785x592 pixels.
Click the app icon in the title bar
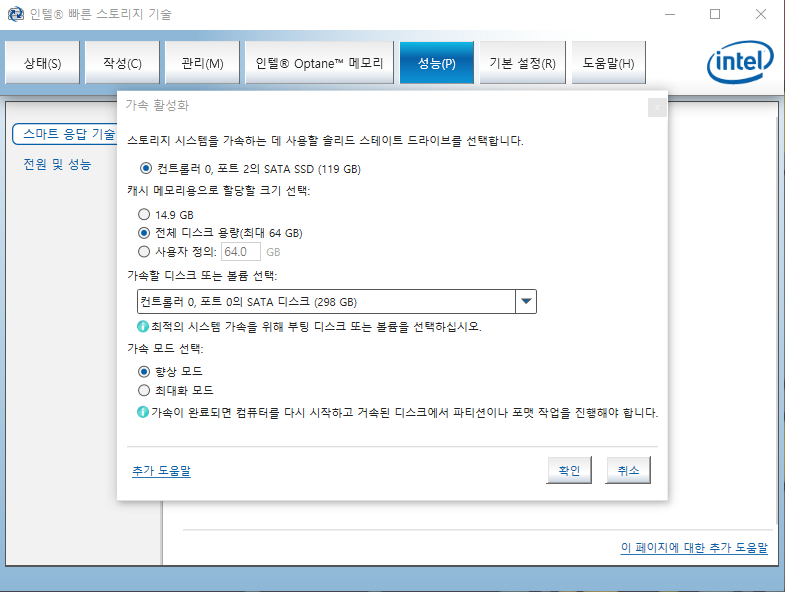pos(16,14)
